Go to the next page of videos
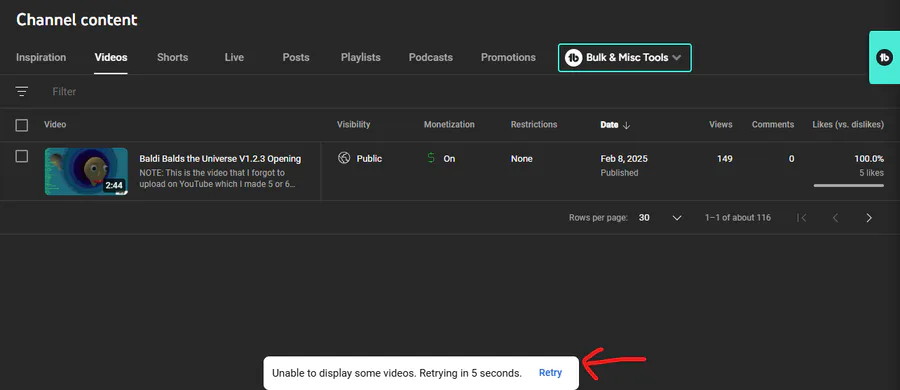This screenshot has width=900, height=390. tap(869, 218)
